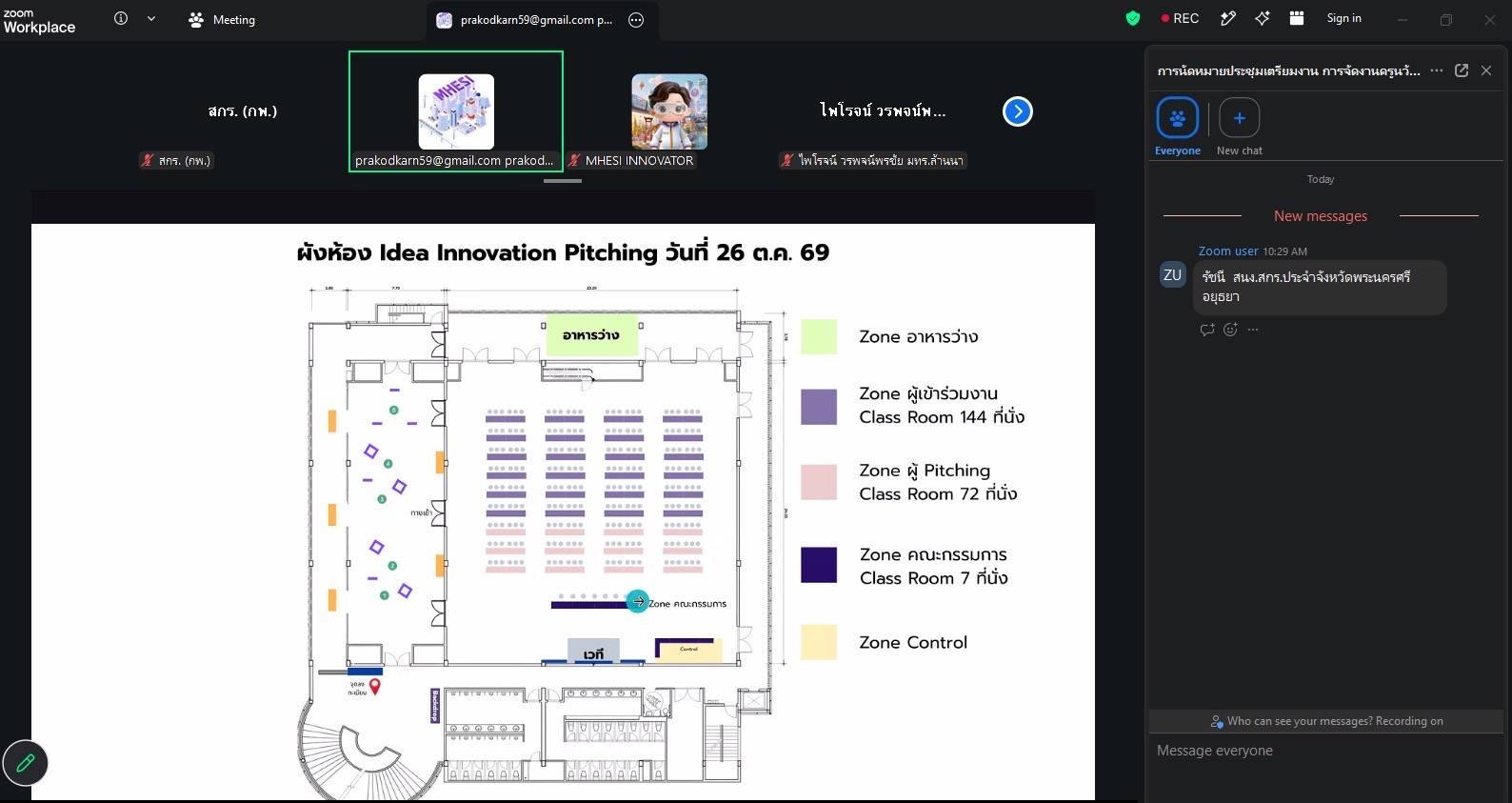1512x803 pixels.
Task: Open chat panel more options ellipsis
Action: pos(1436,70)
